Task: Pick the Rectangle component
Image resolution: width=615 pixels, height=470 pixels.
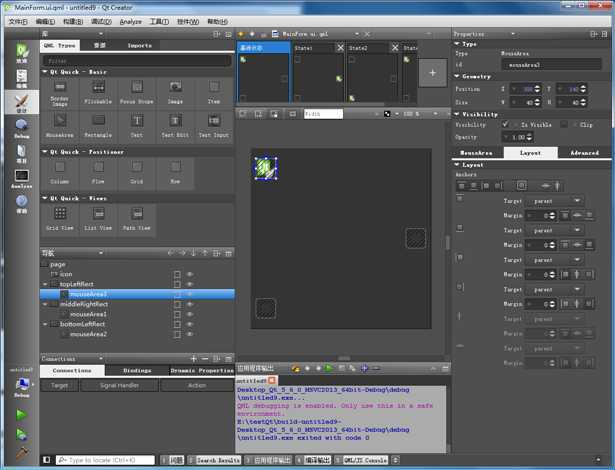Action: tap(98, 126)
